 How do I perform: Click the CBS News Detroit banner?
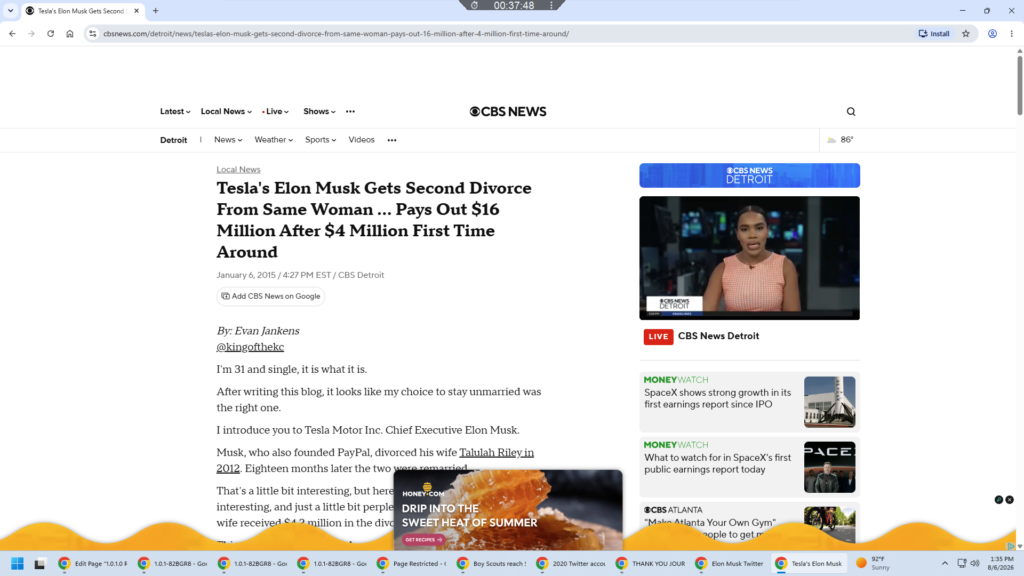click(x=750, y=175)
